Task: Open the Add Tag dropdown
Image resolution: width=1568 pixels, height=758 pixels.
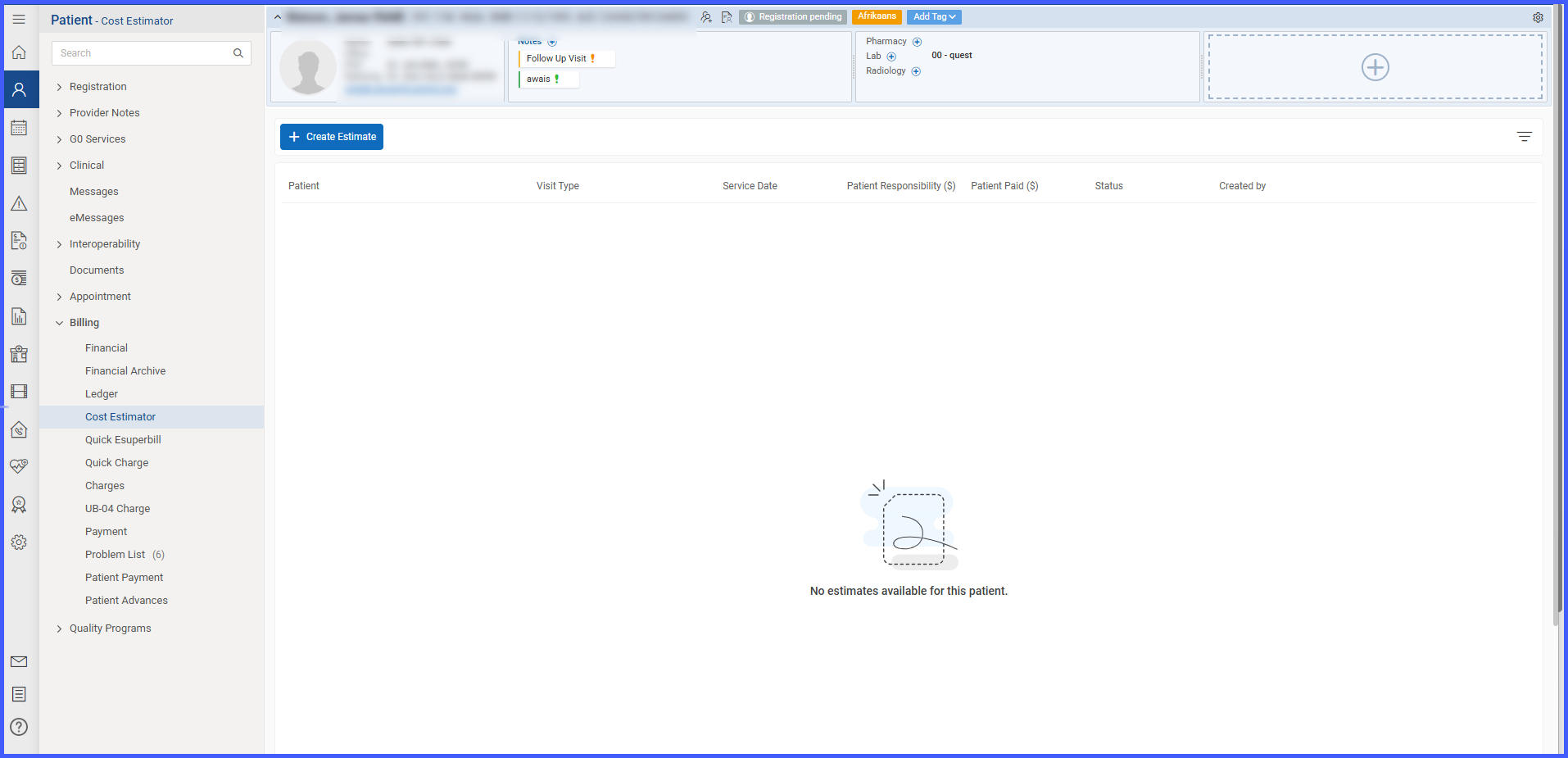Action: click(934, 16)
